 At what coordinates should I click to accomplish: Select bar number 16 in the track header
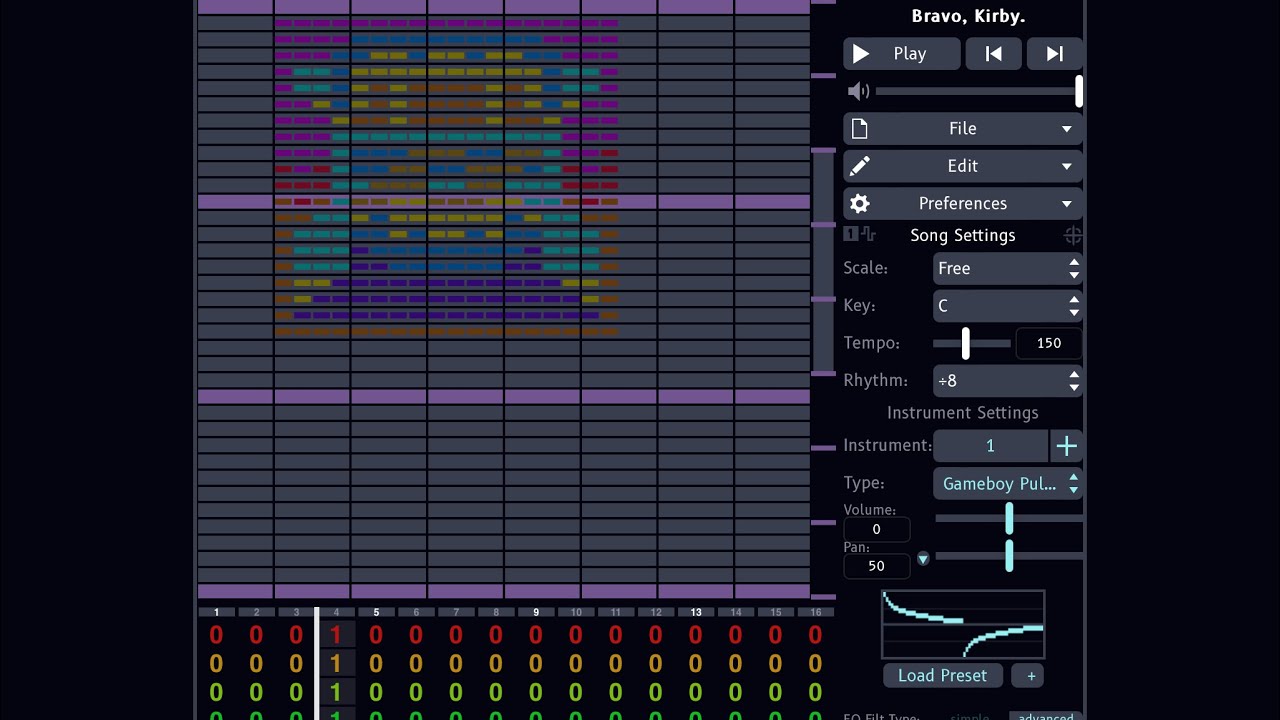(x=816, y=612)
